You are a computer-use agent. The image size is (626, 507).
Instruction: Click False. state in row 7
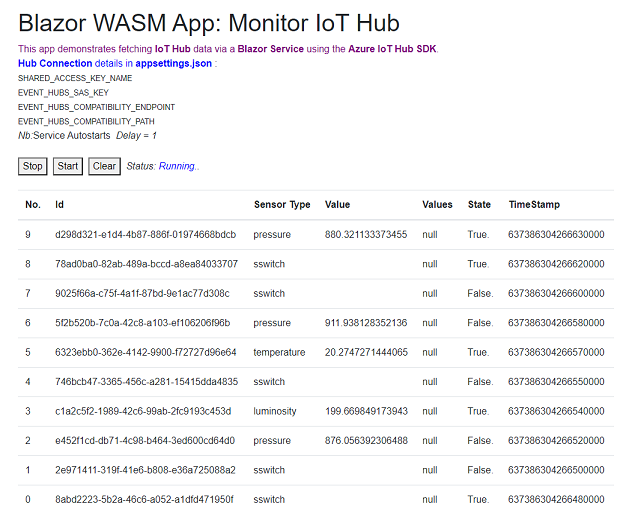click(480, 293)
